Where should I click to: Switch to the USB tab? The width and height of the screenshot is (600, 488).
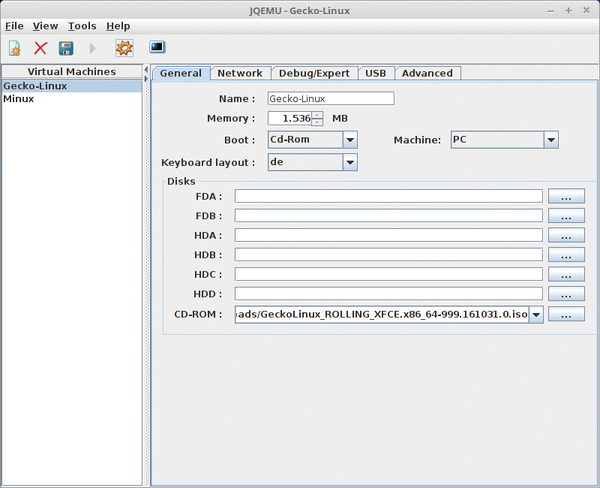click(x=376, y=73)
